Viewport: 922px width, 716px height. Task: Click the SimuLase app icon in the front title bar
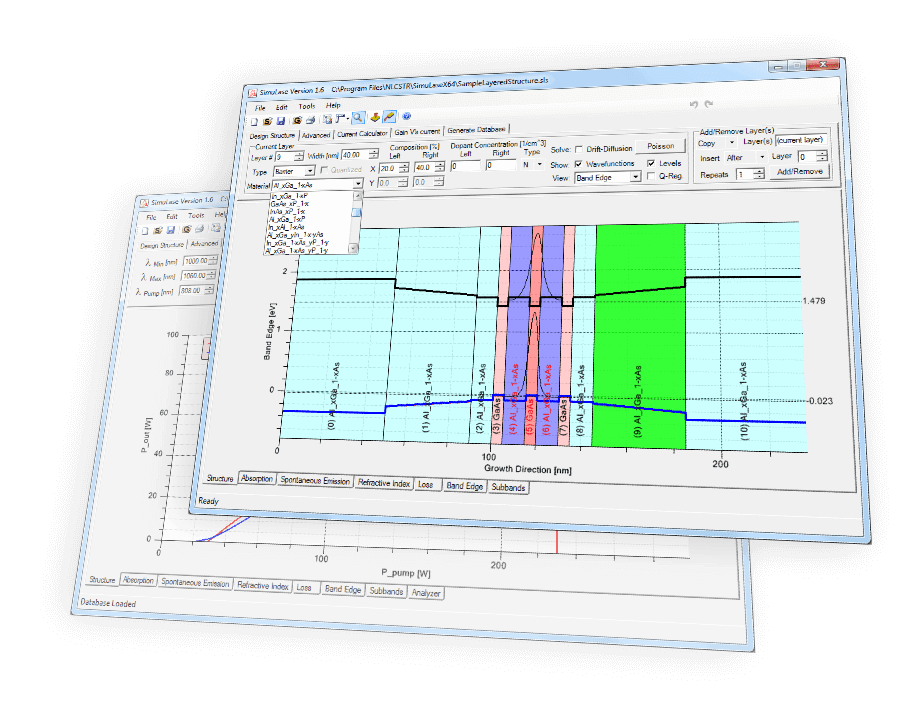[x=253, y=93]
